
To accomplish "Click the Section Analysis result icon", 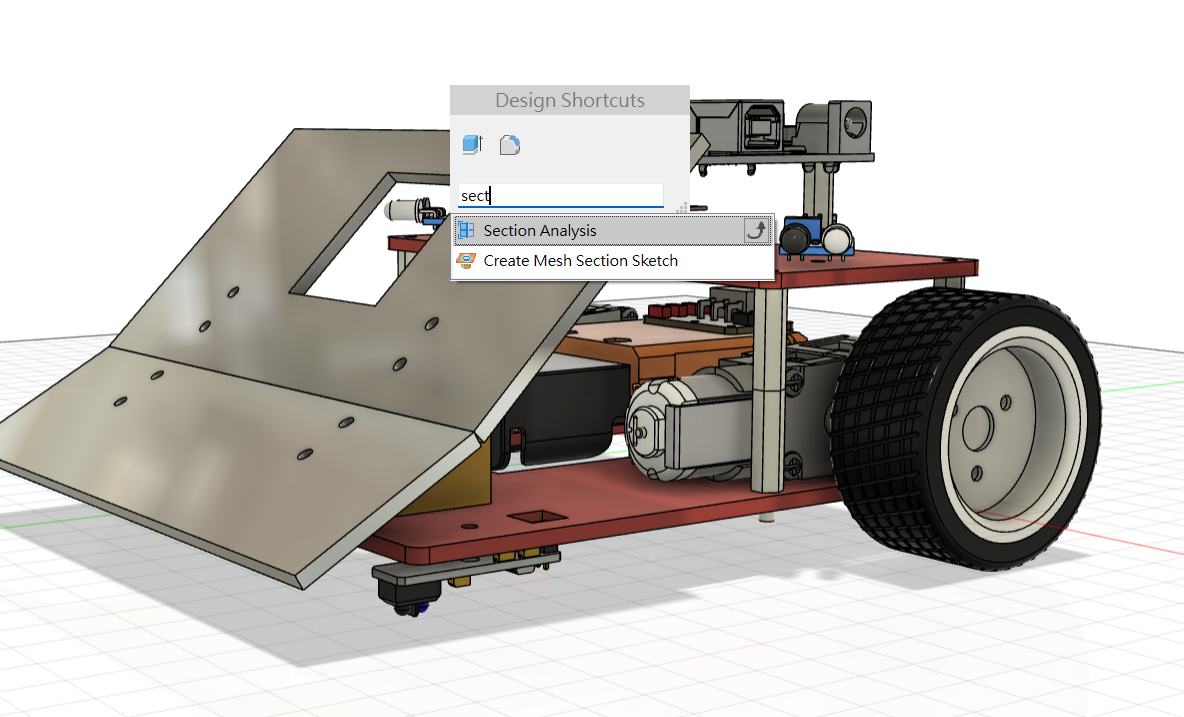I will [466, 231].
